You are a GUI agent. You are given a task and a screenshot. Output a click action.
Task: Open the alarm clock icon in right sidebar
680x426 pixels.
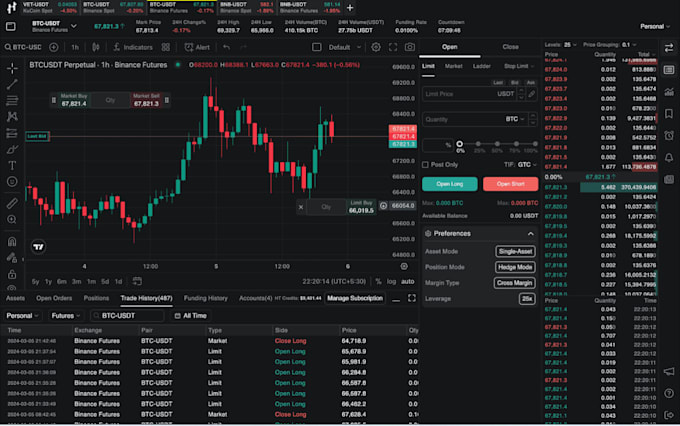point(669,135)
